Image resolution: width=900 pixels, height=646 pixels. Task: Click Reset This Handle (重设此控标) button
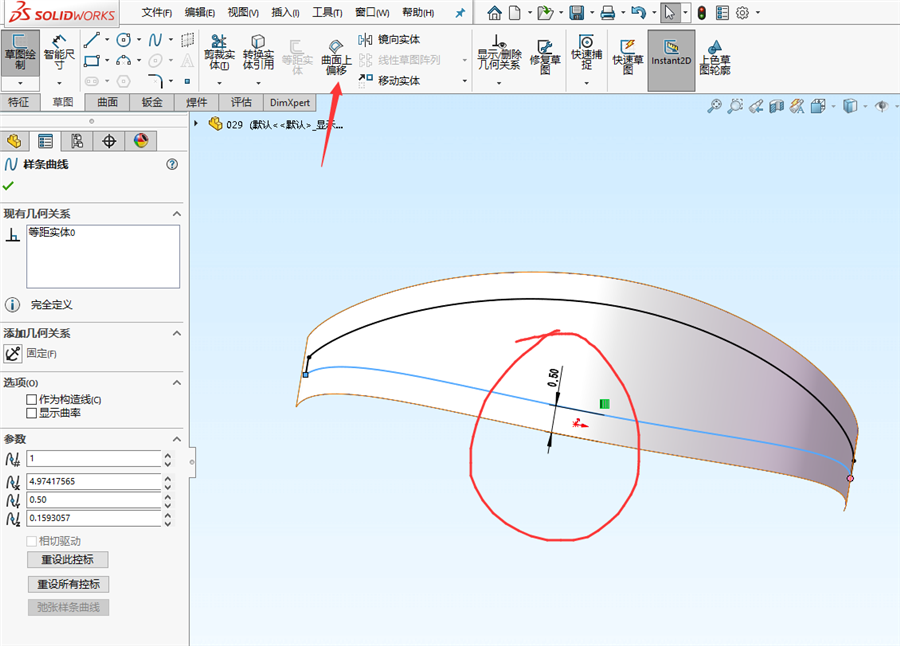[67, 559]
